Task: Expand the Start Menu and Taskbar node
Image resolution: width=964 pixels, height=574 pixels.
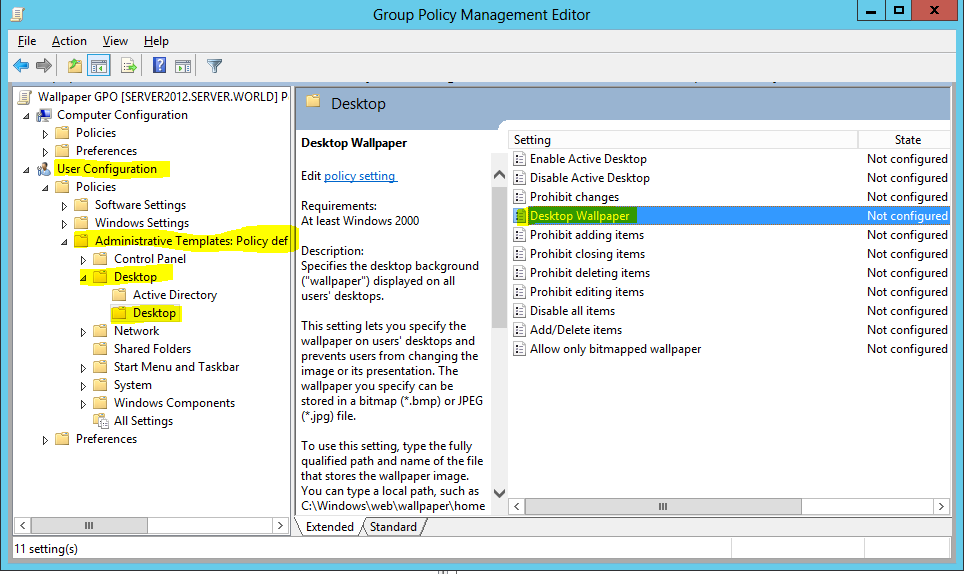Action: pos(84,367)
